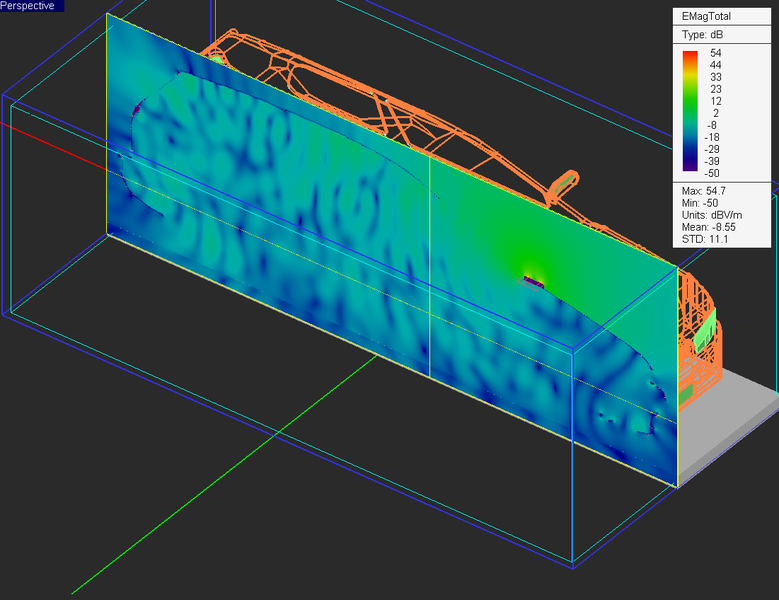Click the Type: dB legend row
This screenshot has width=779, height=600.
tap(701, 35)
